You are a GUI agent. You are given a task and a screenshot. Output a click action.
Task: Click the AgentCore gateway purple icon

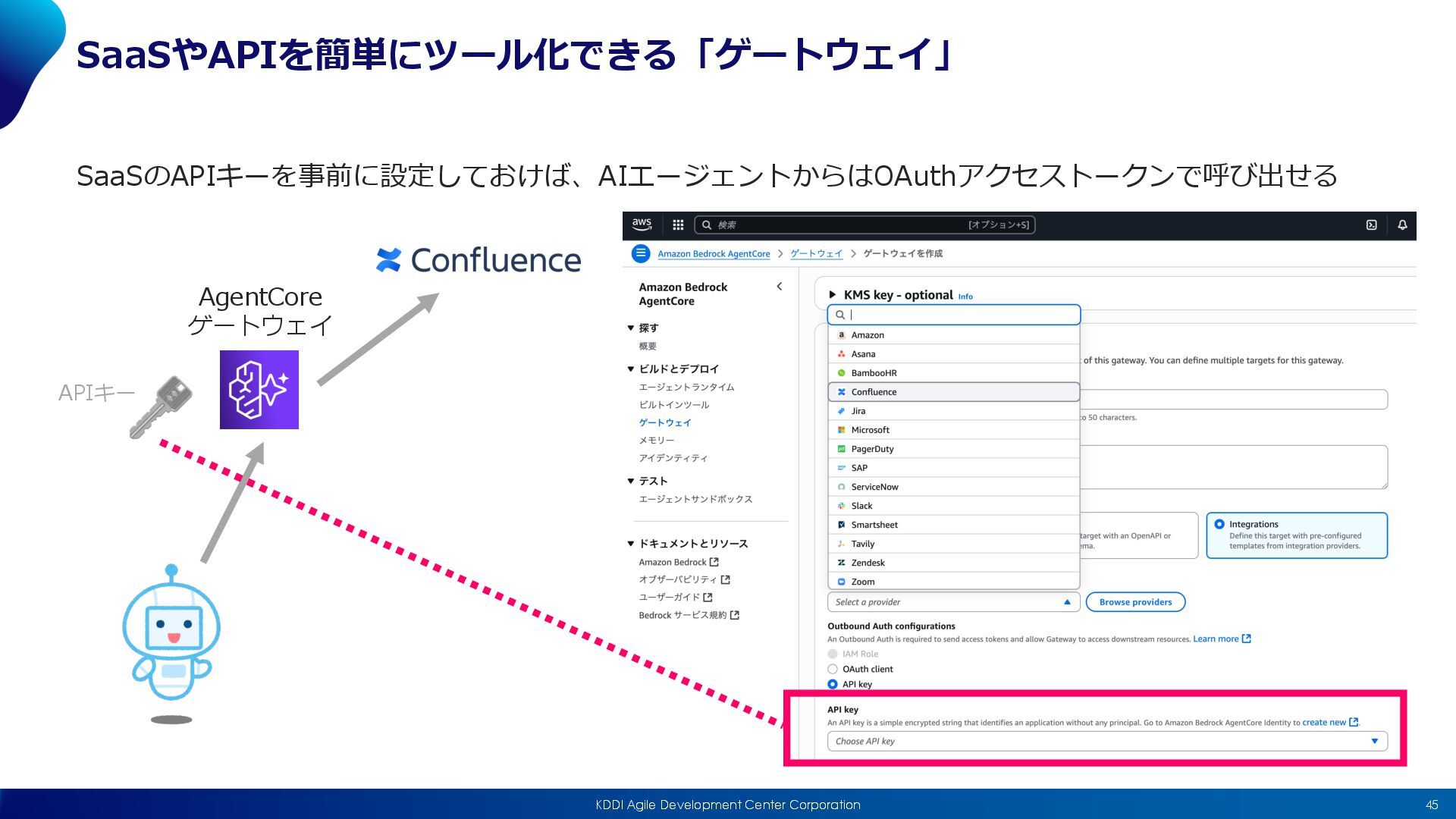click(259, 390)
